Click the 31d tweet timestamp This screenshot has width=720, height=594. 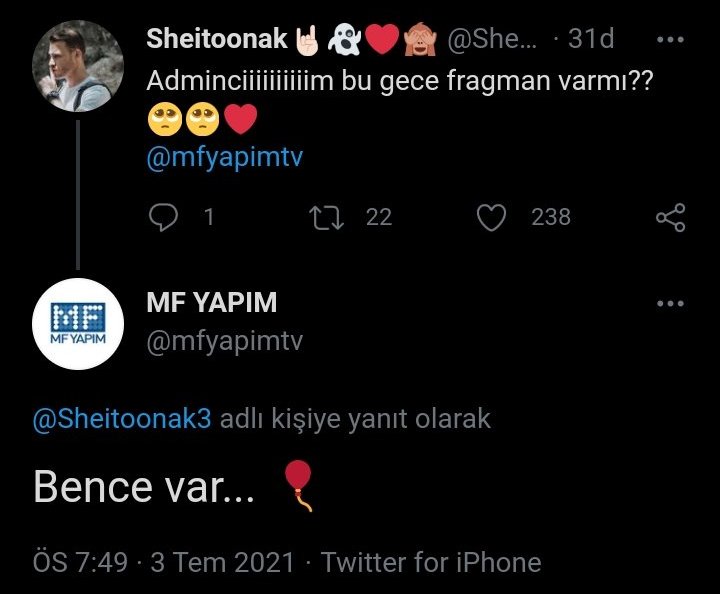590,40
